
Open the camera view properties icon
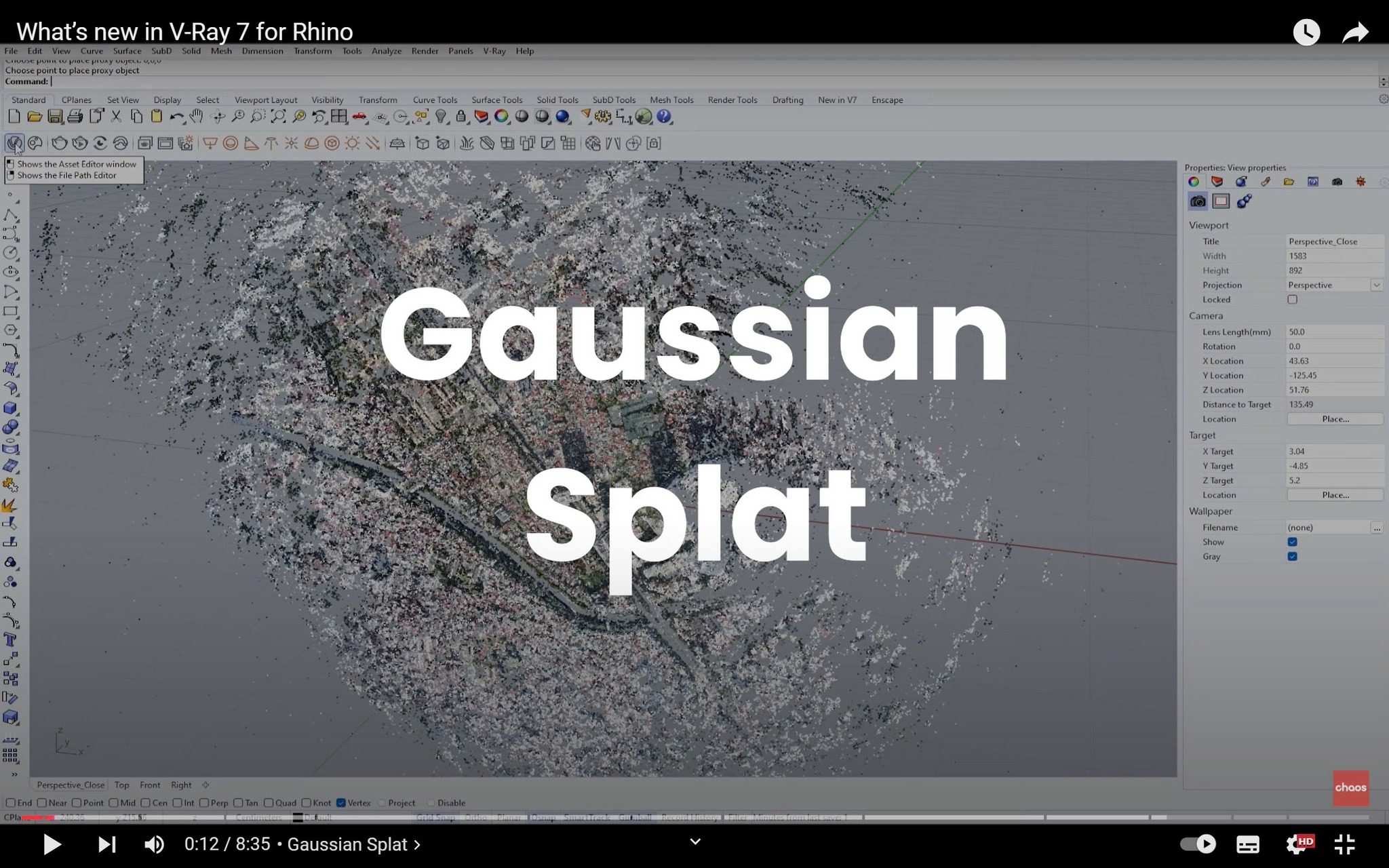tap(1198, 201)
